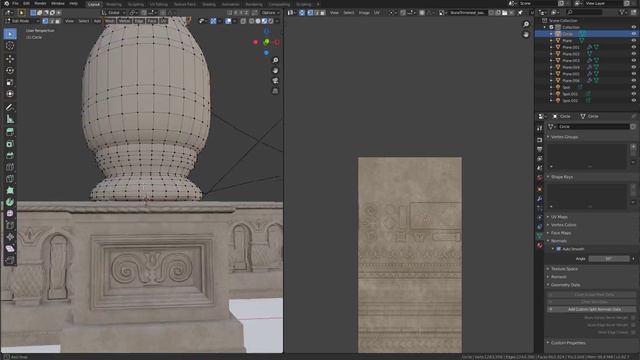Click the viewport zoom magnifier icon
The image size is (640, 360).
[276, 60]
